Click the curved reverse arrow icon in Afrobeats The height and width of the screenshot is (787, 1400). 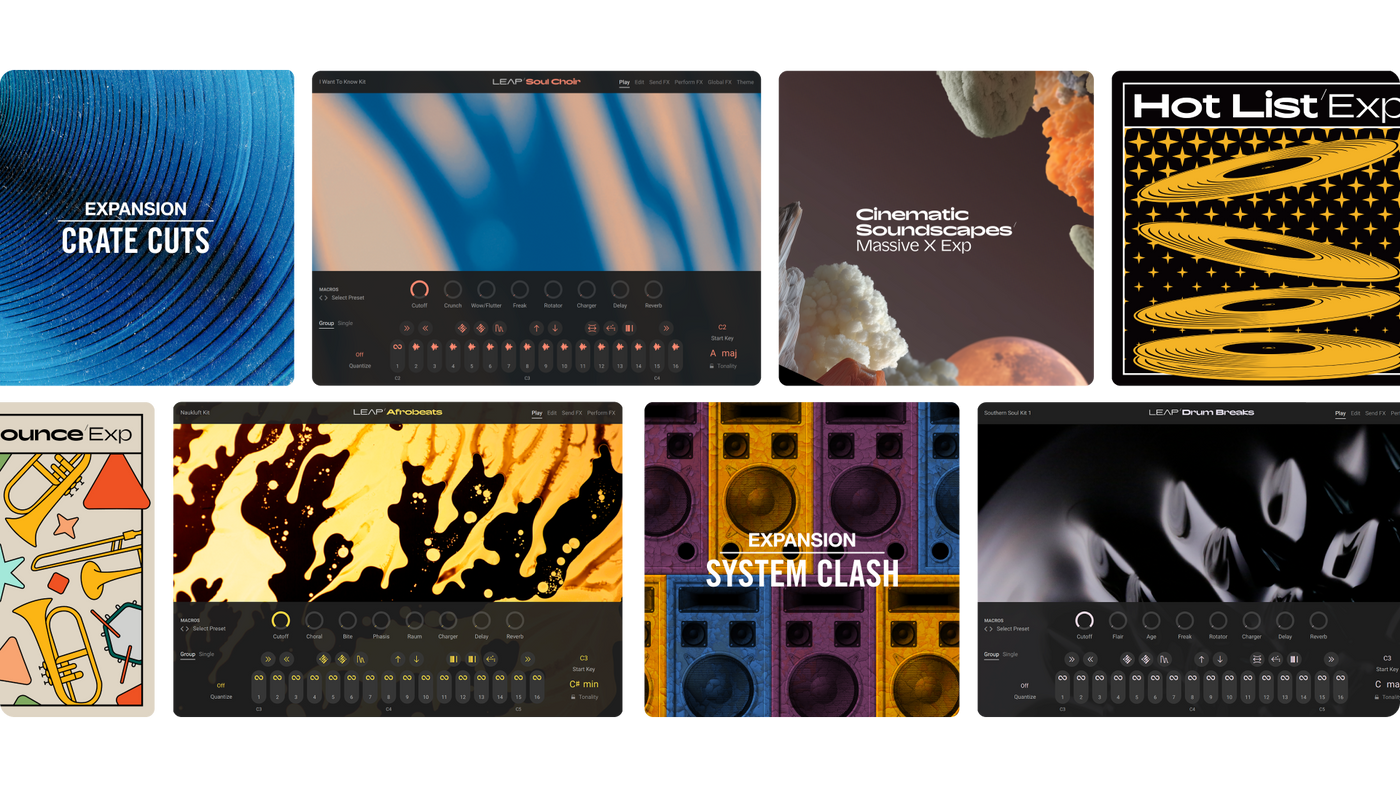[491, 659]
